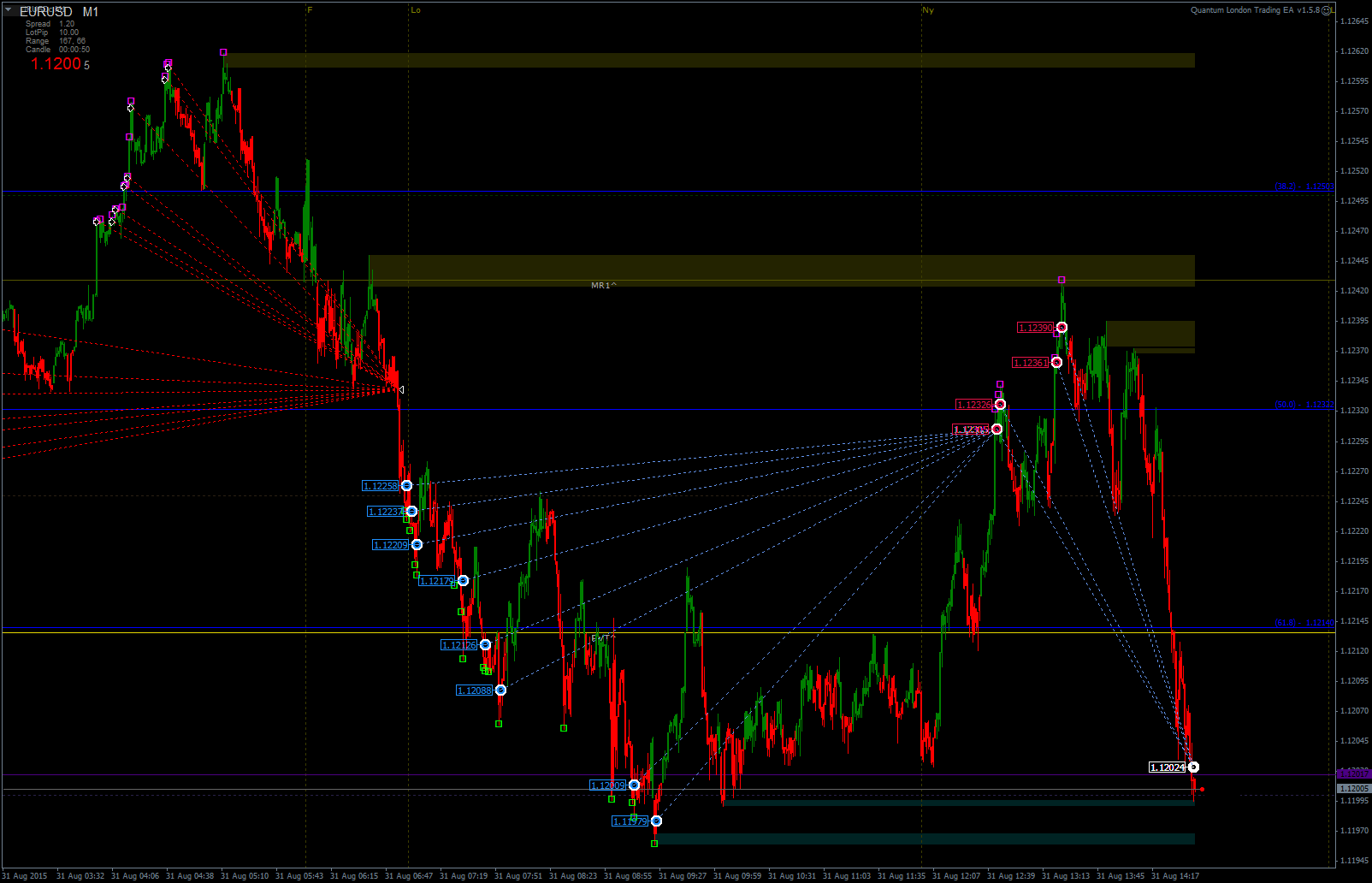
Task: Click the Lo London session marker label
Action: [416, 10]
